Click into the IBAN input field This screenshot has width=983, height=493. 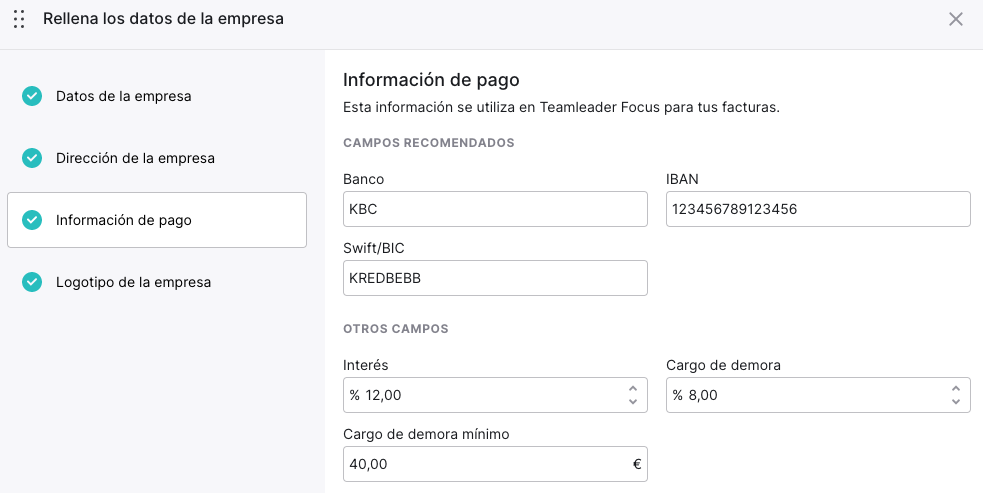pyautogui.click(x=818, y=209)
